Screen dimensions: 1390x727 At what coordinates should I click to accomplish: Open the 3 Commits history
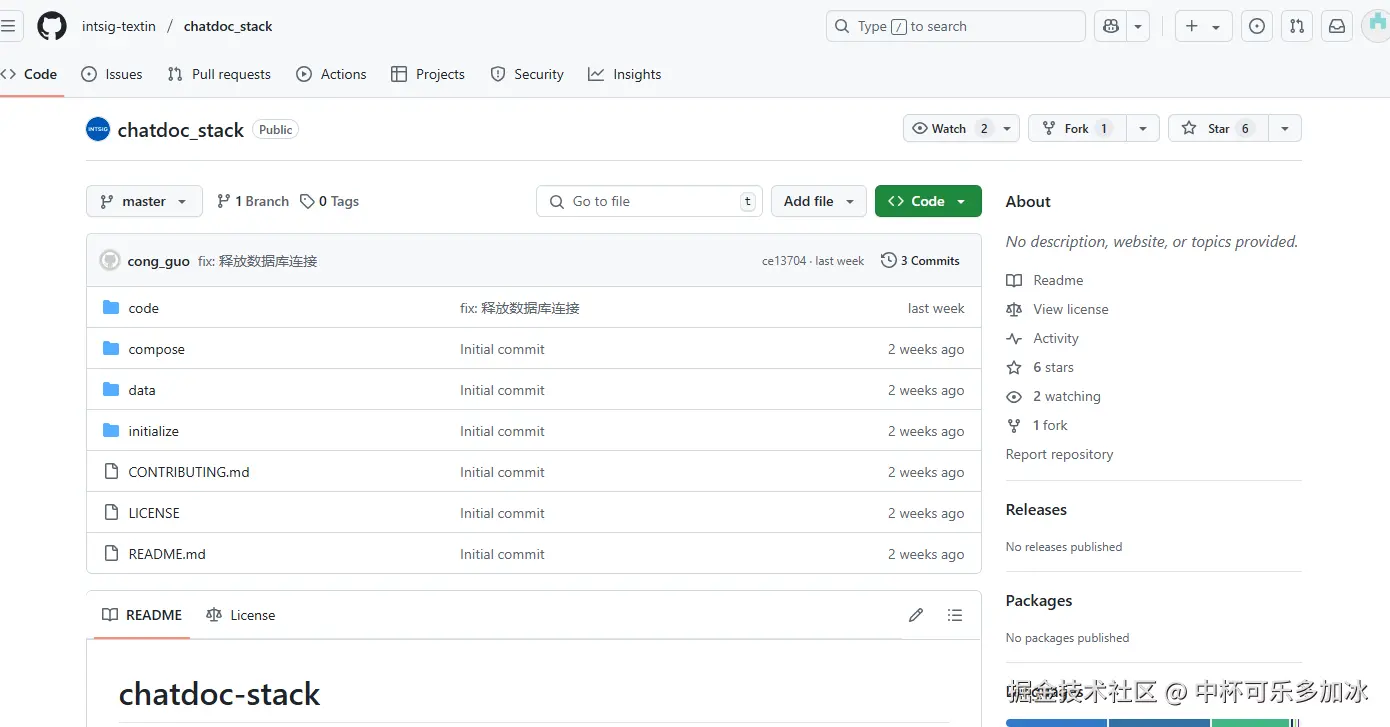(920, 261)
